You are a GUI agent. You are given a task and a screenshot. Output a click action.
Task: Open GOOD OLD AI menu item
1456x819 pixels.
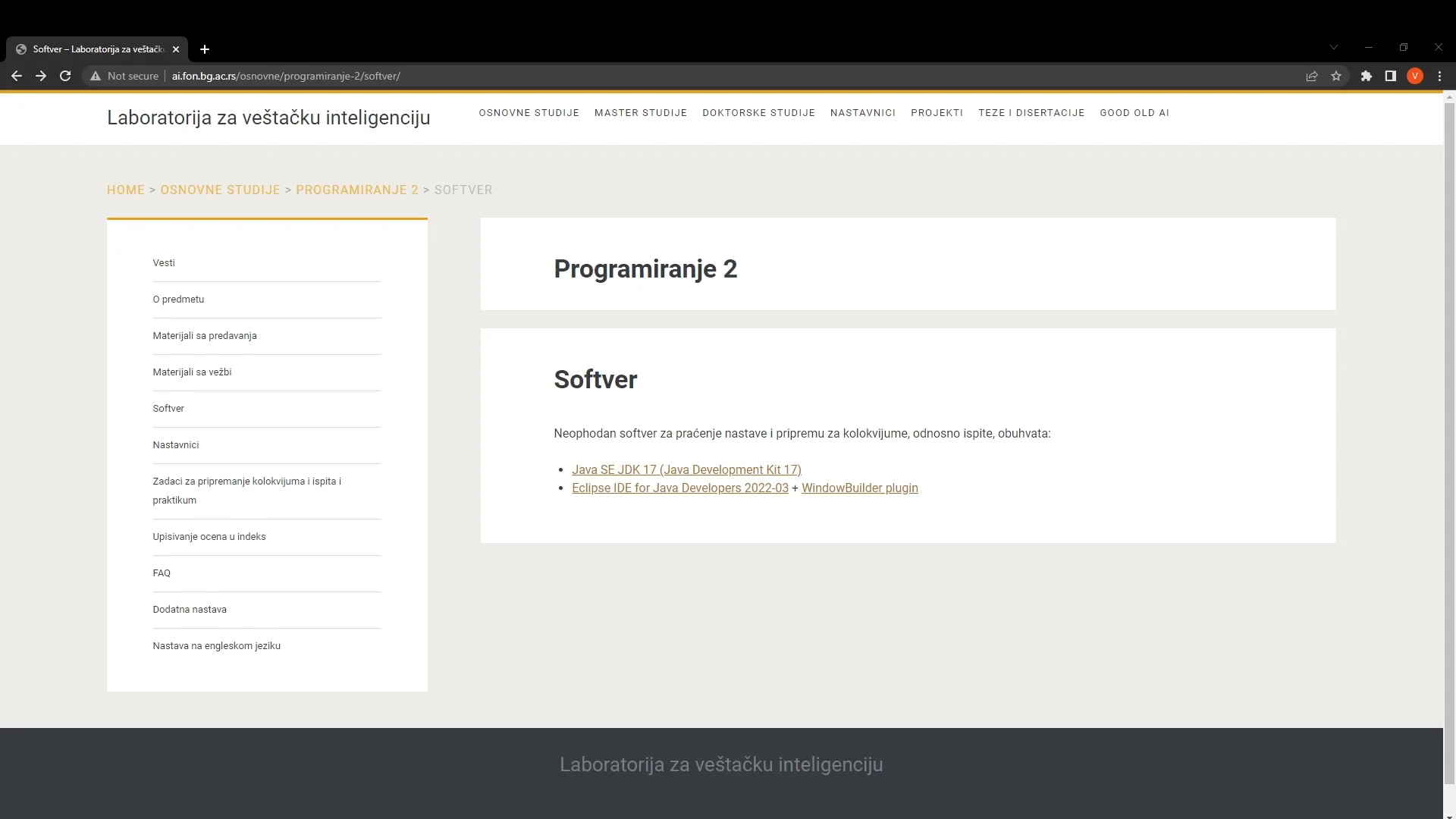click(1134, 113)
